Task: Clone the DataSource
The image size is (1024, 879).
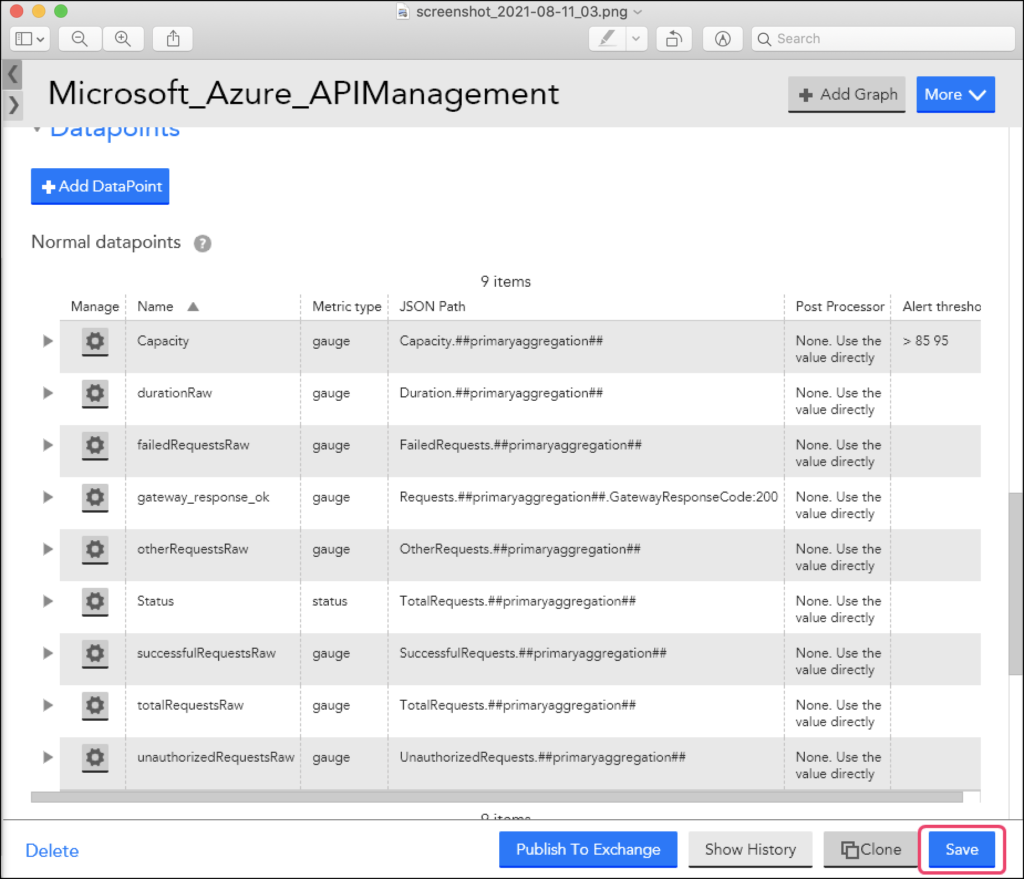Action: (x=871, y=849)
